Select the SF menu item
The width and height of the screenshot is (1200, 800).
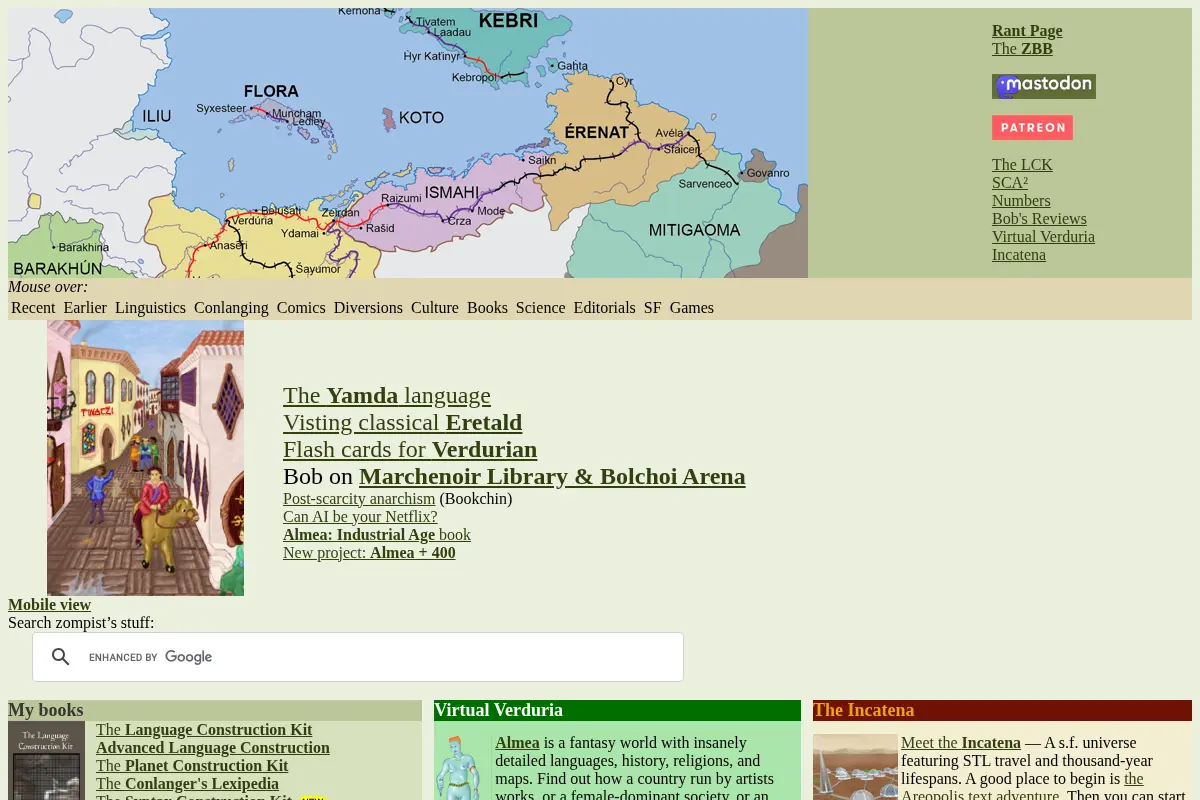coord(653,308)
